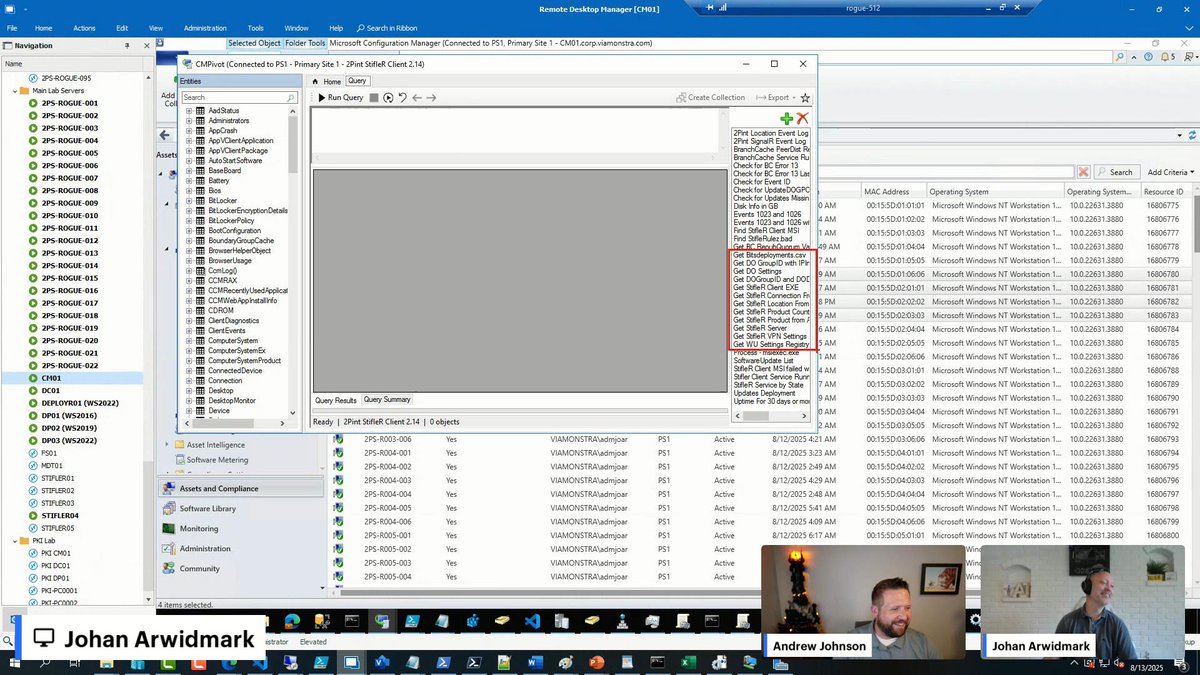Open the Community workspace
1200x675 pixels.
coord(199,569)
